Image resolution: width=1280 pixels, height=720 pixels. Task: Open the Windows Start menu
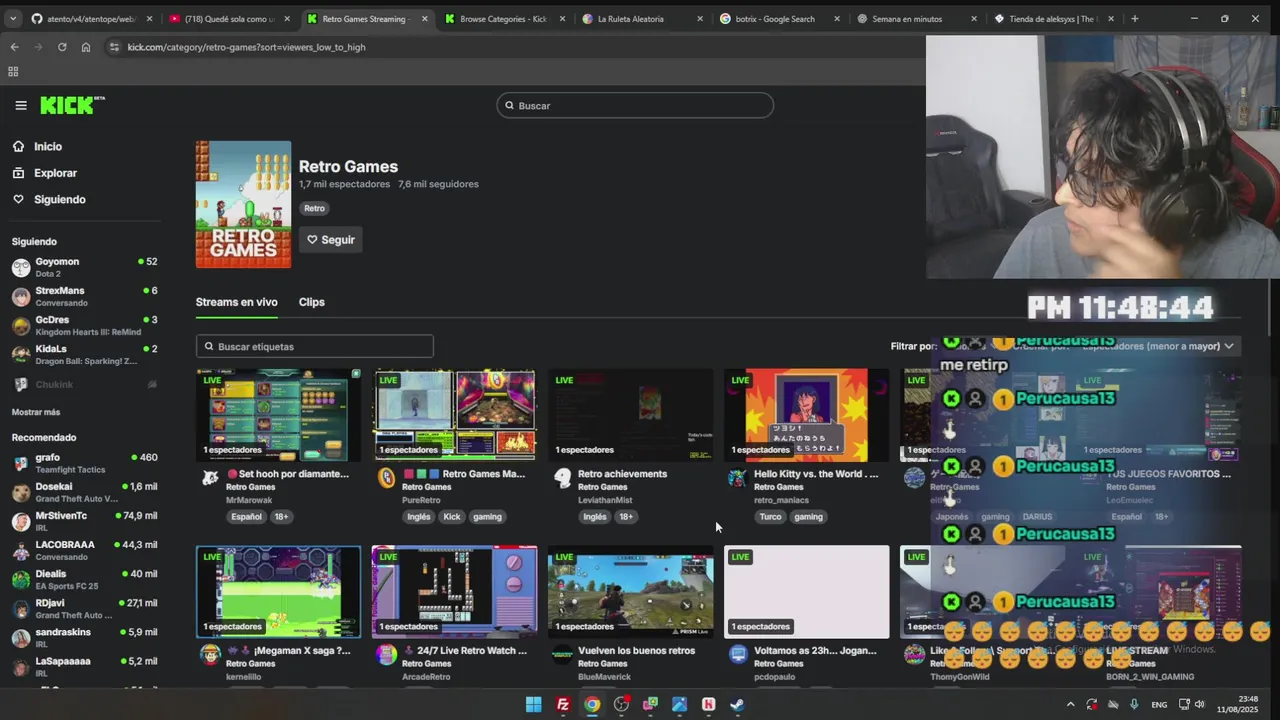pyautogui.click(x=534, y=704)
